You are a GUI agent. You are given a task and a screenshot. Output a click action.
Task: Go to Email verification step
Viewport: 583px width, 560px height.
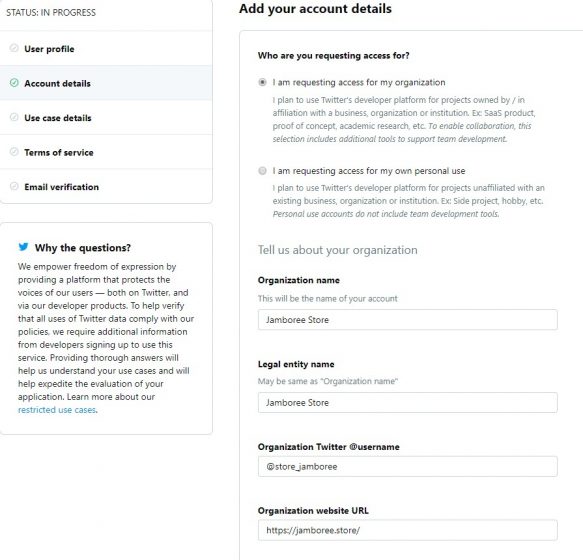click(106, 187)
